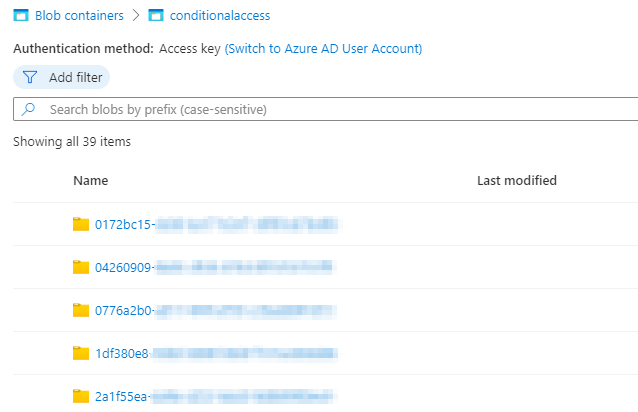Image resolution: width=638 pixels, height=412 pixels.
Task: Click the Blob containers breadcrumb icon
Action: point(21,16)
